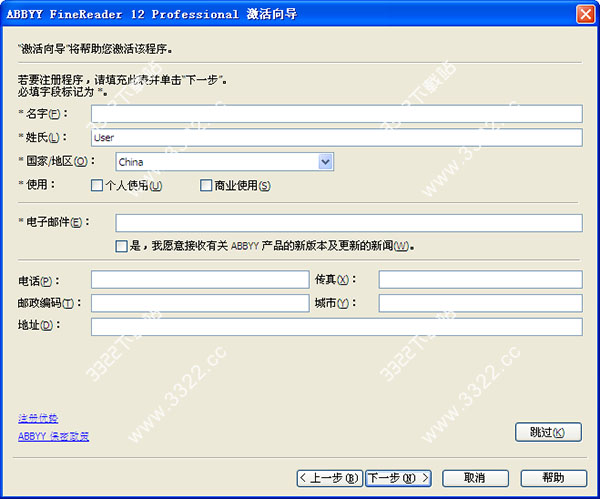
Task: Check the 商业使用 checkbox
Action: tap(206, 186)
